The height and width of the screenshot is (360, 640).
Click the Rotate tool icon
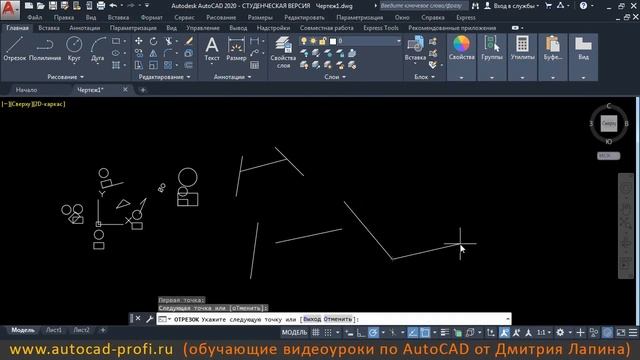pyautogui.click(x=153, y=41)
